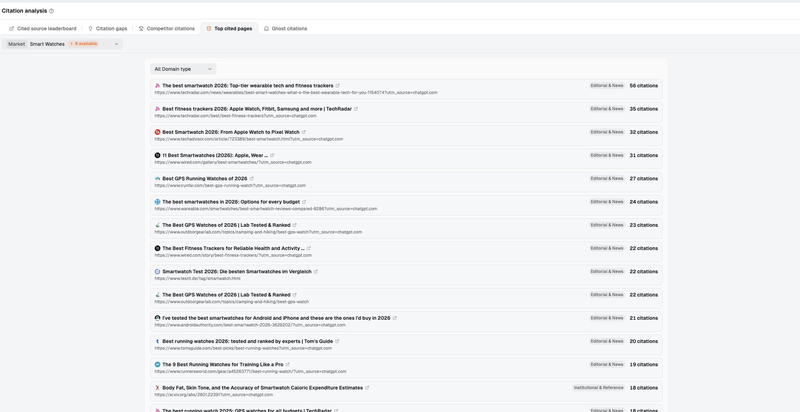The image size is (800, 412).
Task: Click the Citation analysis heading
Action: point(24,11)
